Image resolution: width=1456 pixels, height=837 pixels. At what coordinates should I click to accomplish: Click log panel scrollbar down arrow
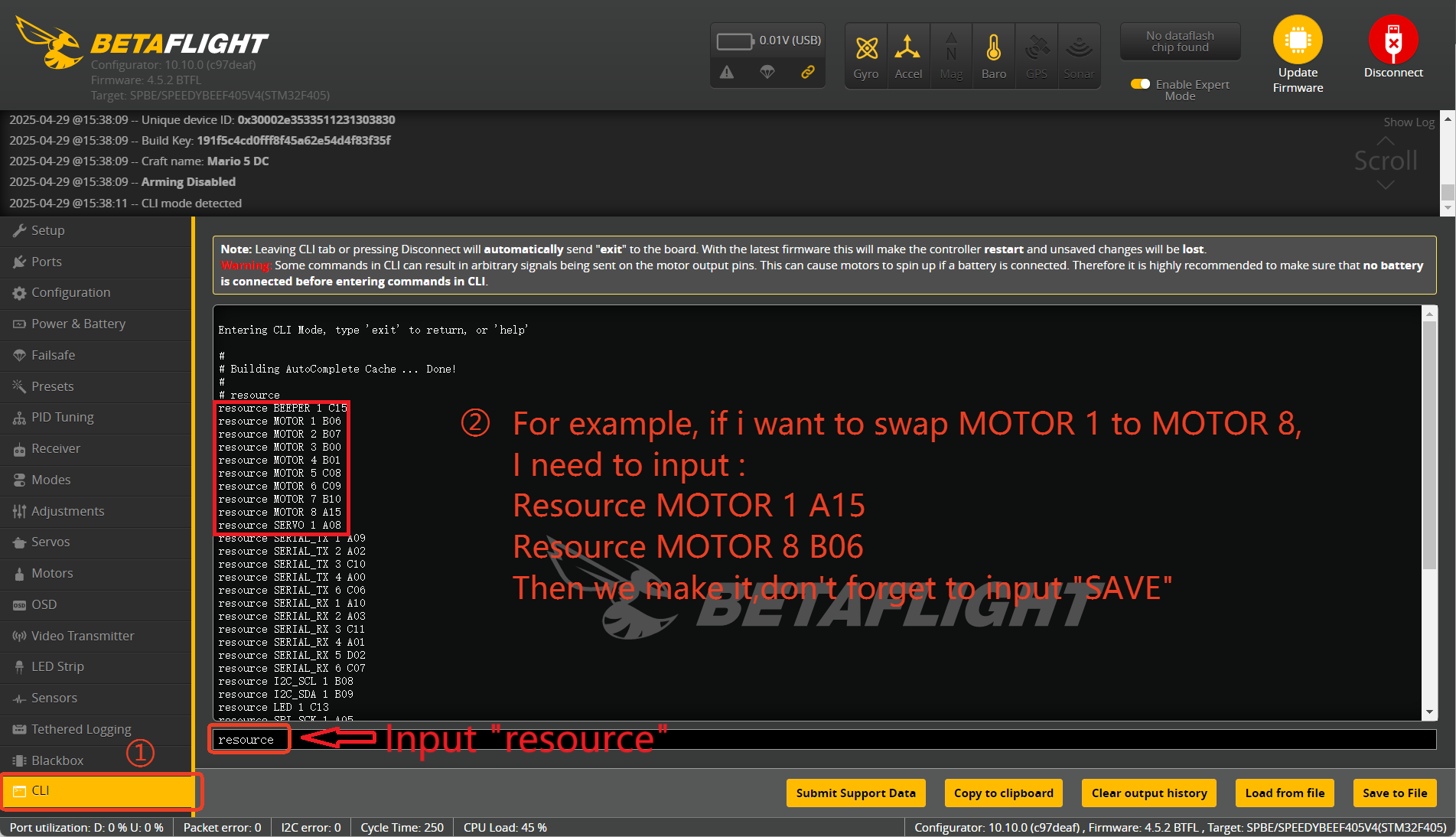[x=1448, y=207]
